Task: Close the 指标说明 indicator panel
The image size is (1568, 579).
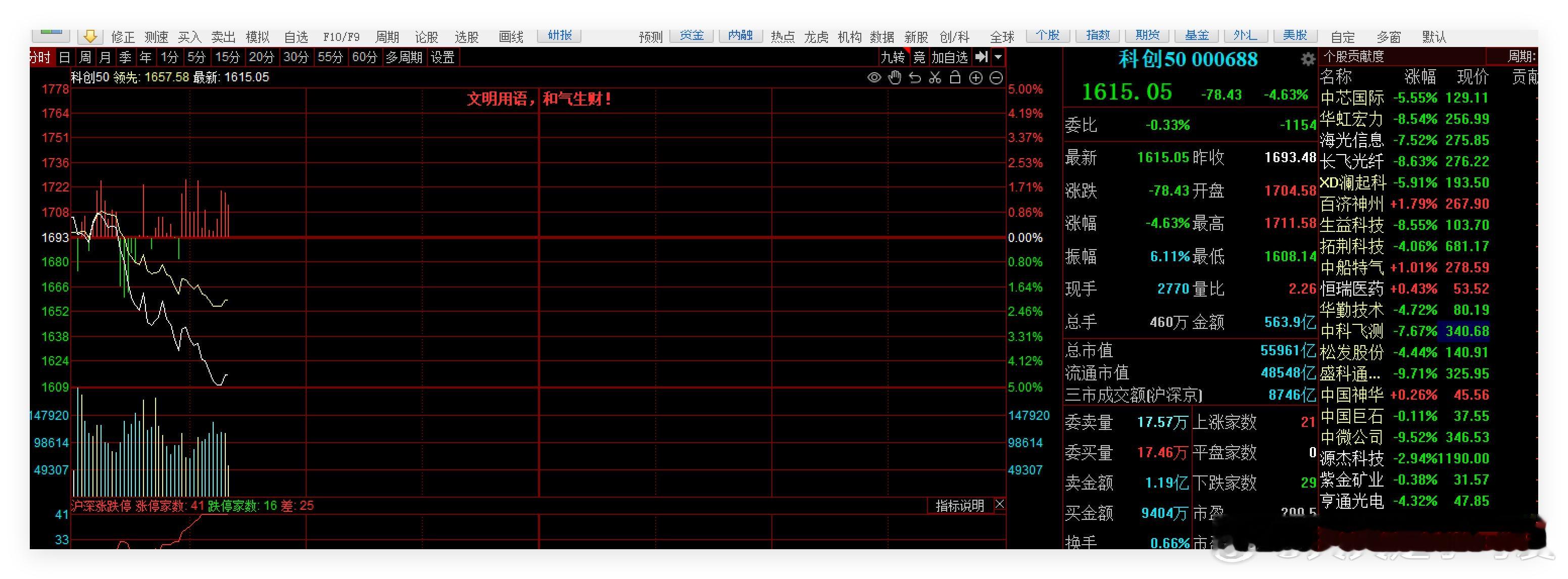Action: coord(1000,504)
